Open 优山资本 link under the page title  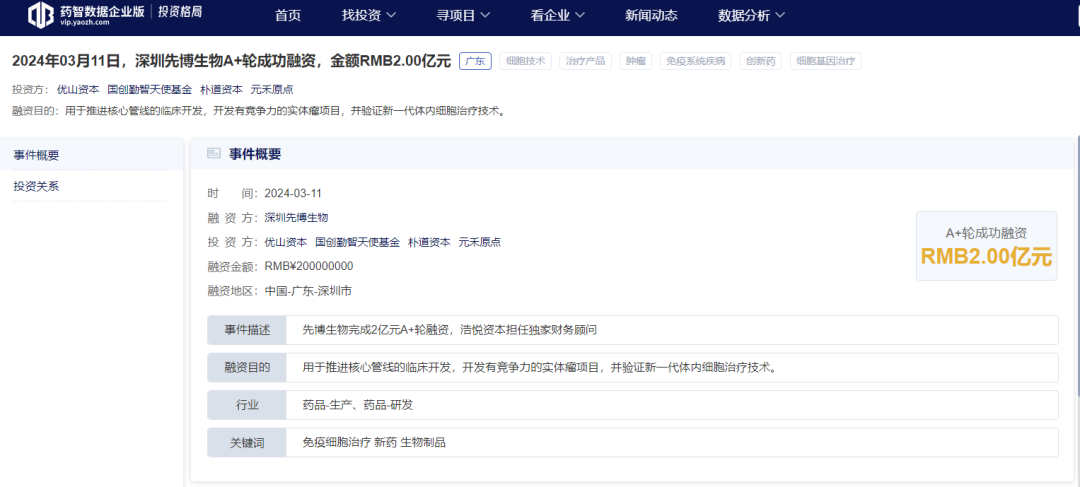point(77,89)
